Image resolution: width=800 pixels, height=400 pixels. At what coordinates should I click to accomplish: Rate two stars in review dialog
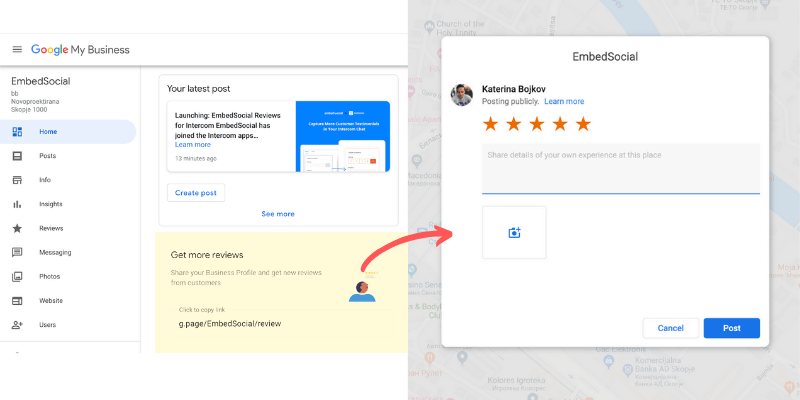[x=514, y=123]
